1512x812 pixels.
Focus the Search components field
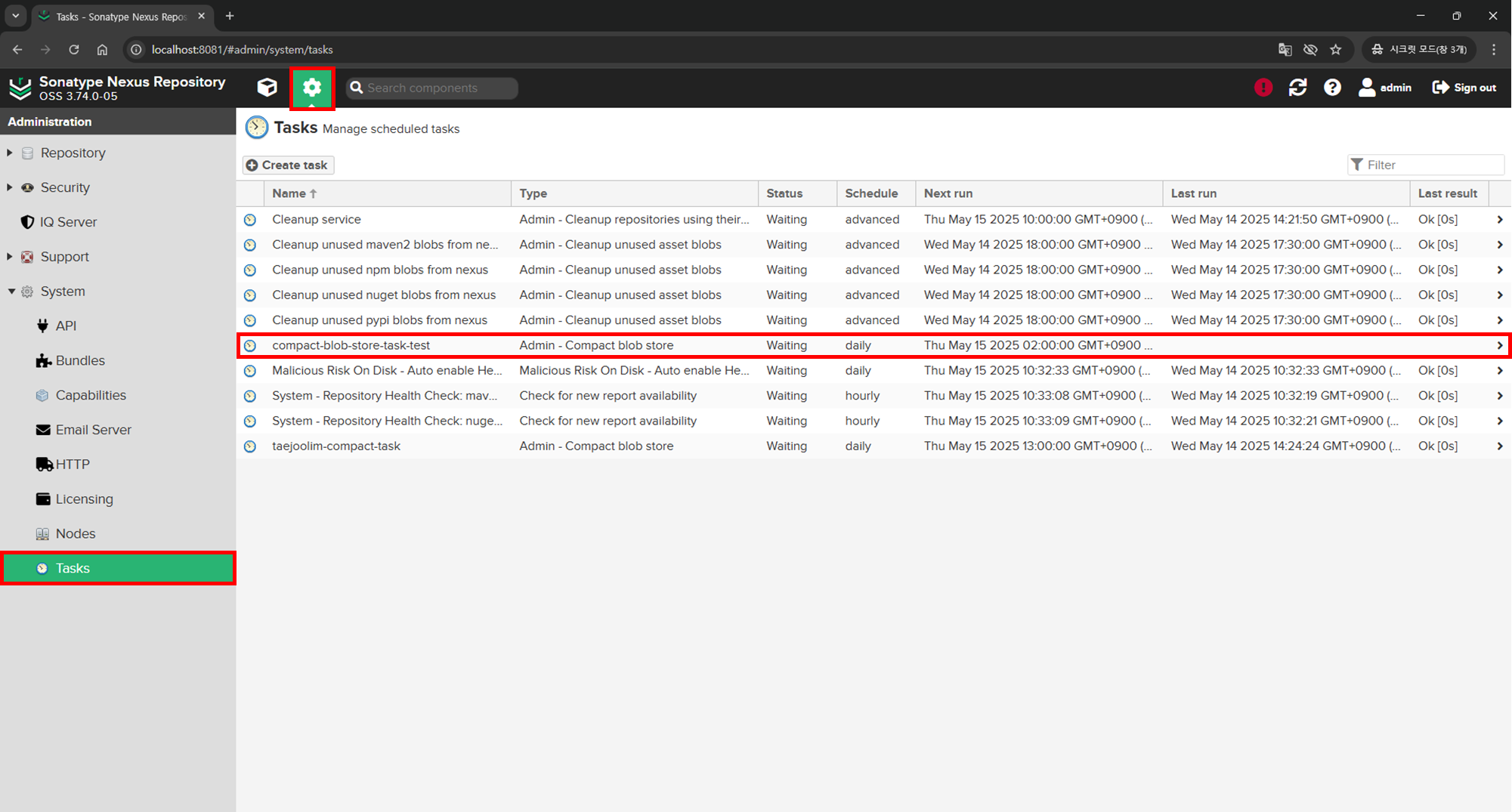432,88
